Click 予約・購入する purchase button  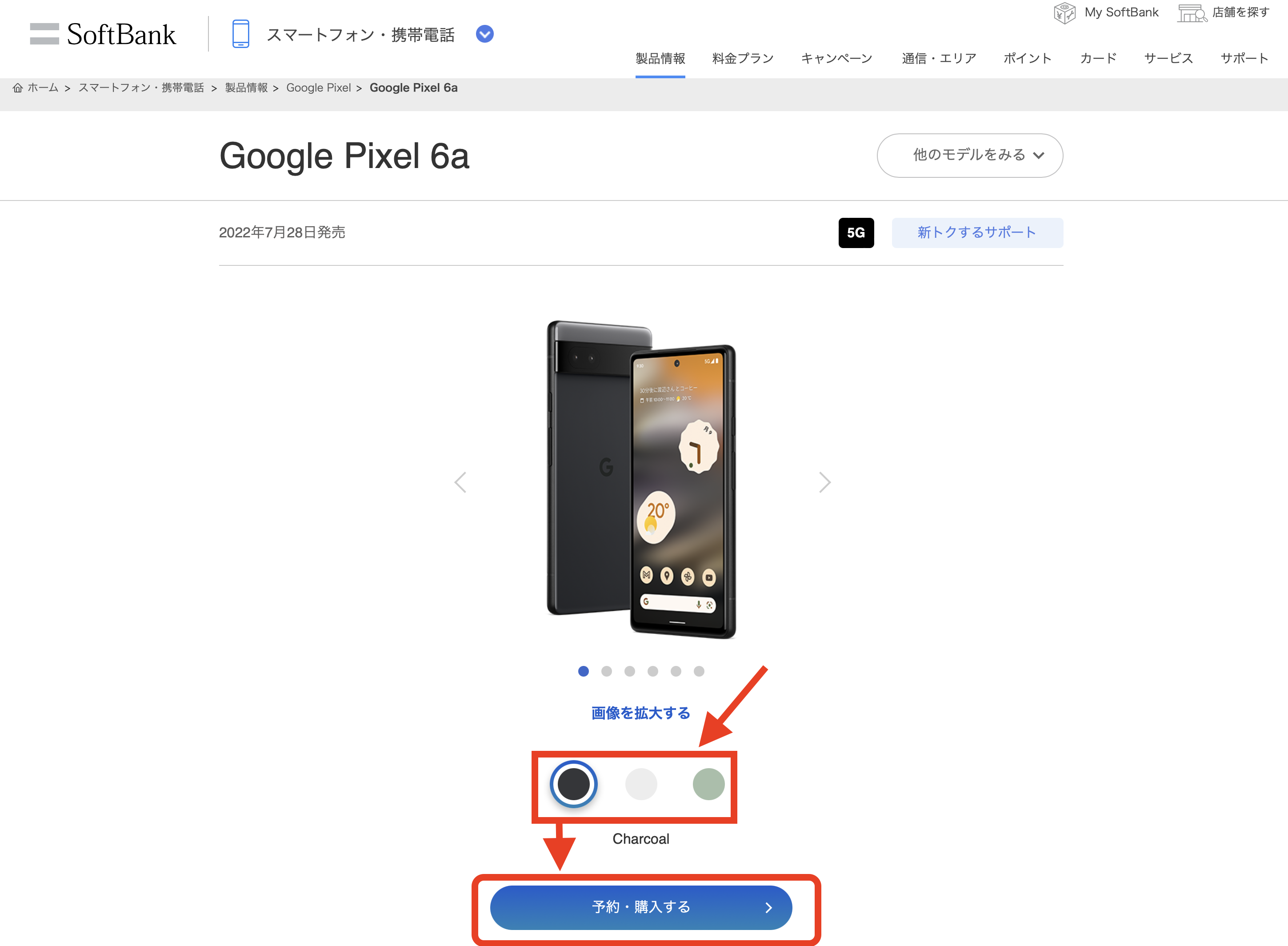tap(641, 907)
